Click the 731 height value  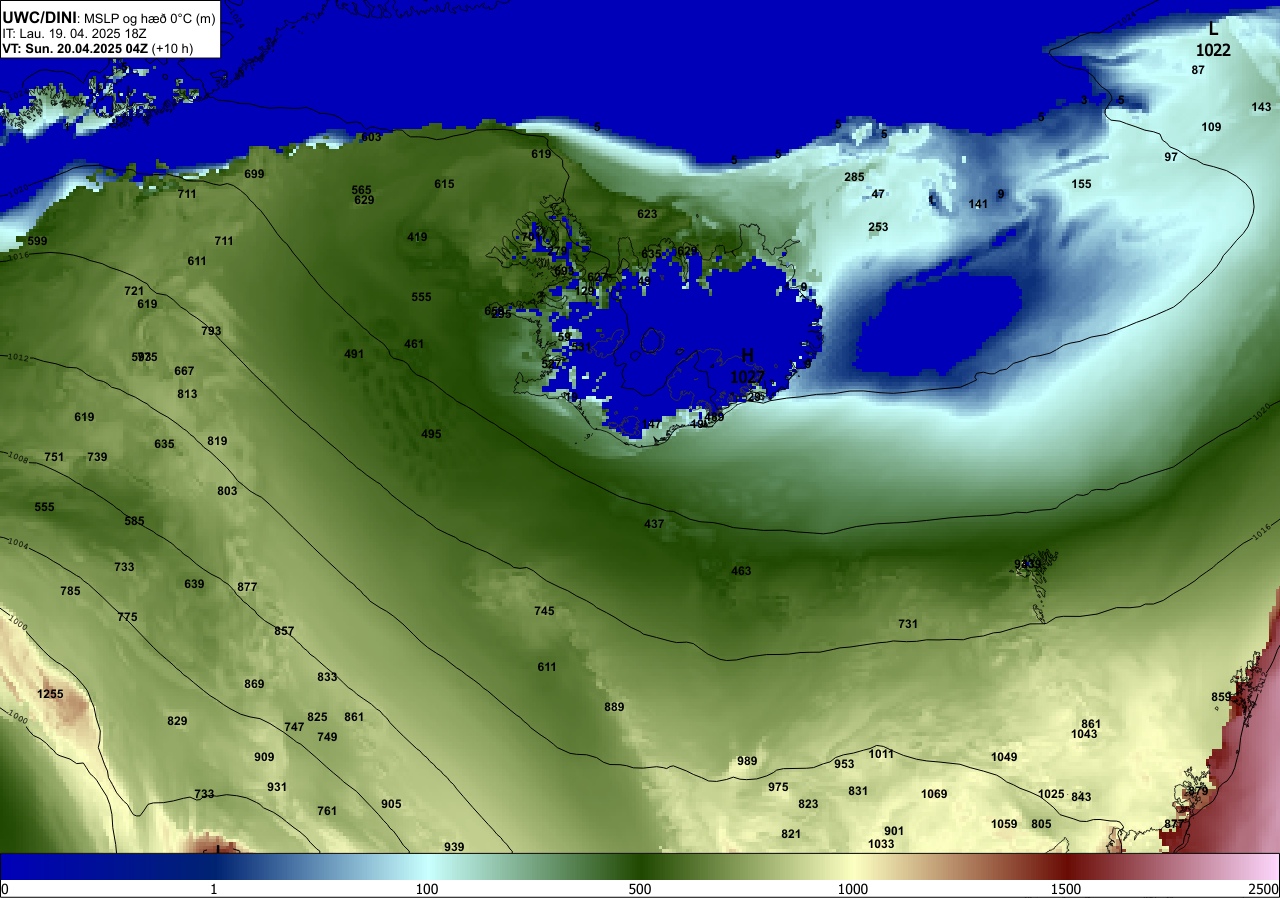coord(908,624)
